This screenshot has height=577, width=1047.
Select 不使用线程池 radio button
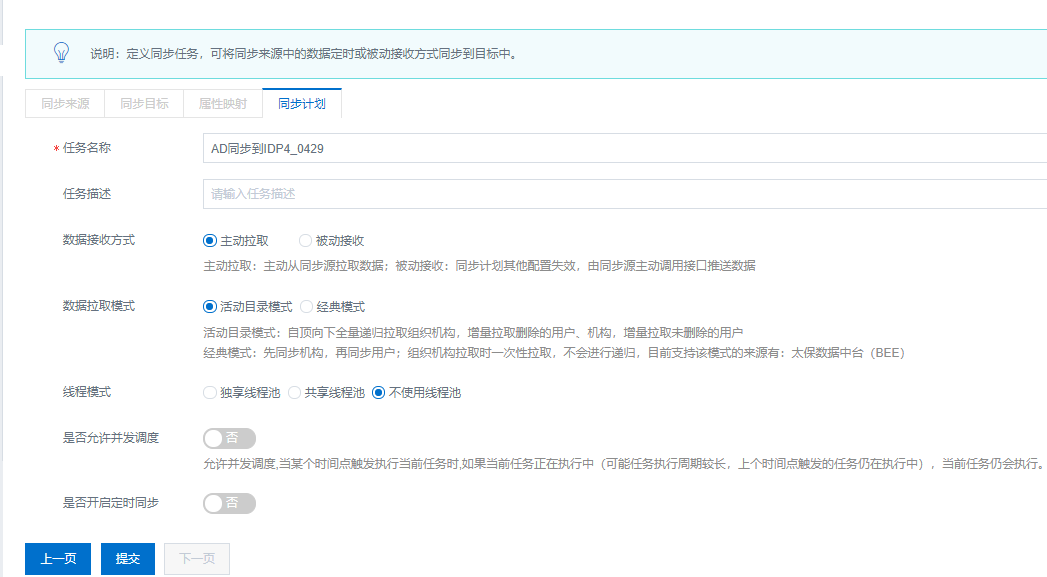[379, 393]
